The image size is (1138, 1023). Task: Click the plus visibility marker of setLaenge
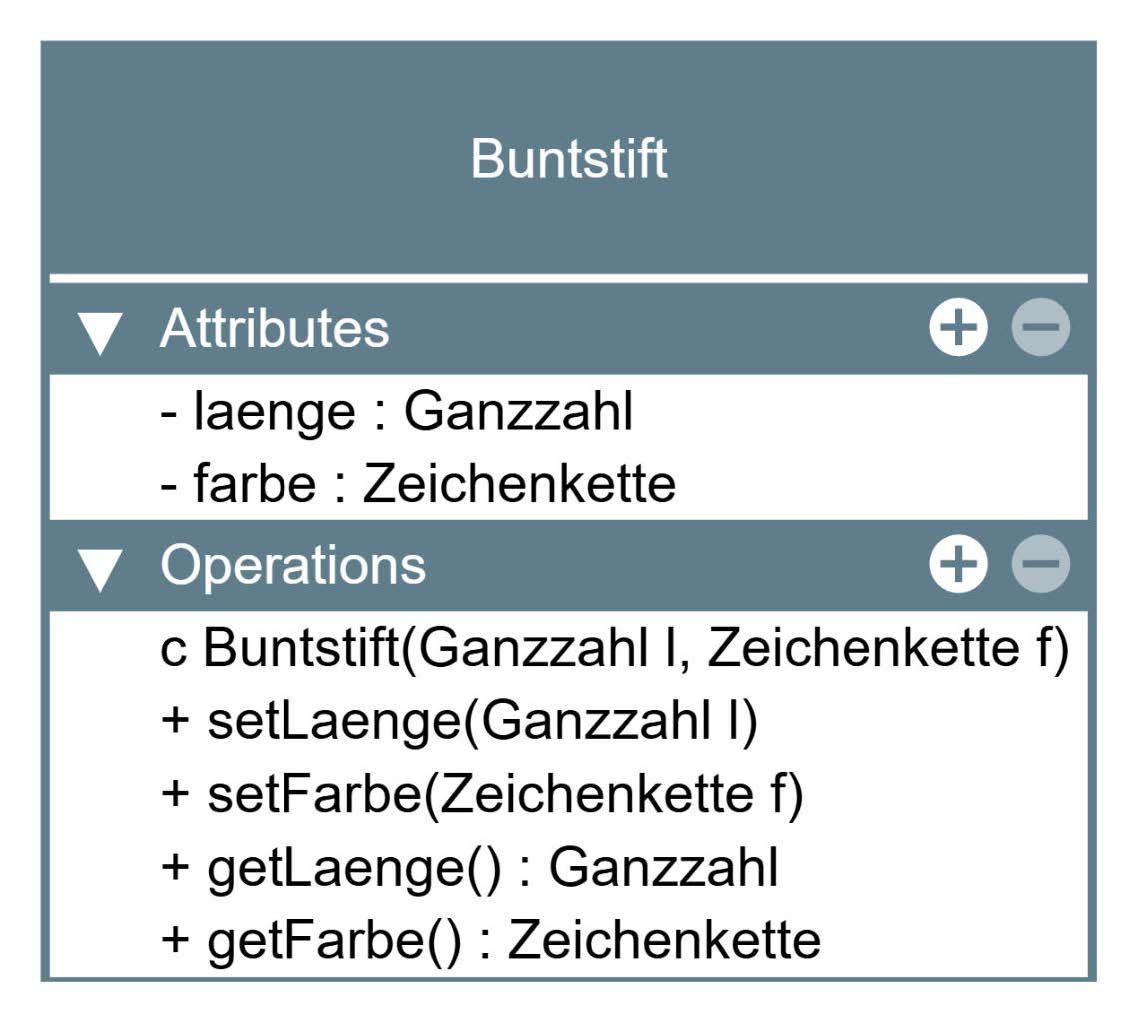[174, 722]
